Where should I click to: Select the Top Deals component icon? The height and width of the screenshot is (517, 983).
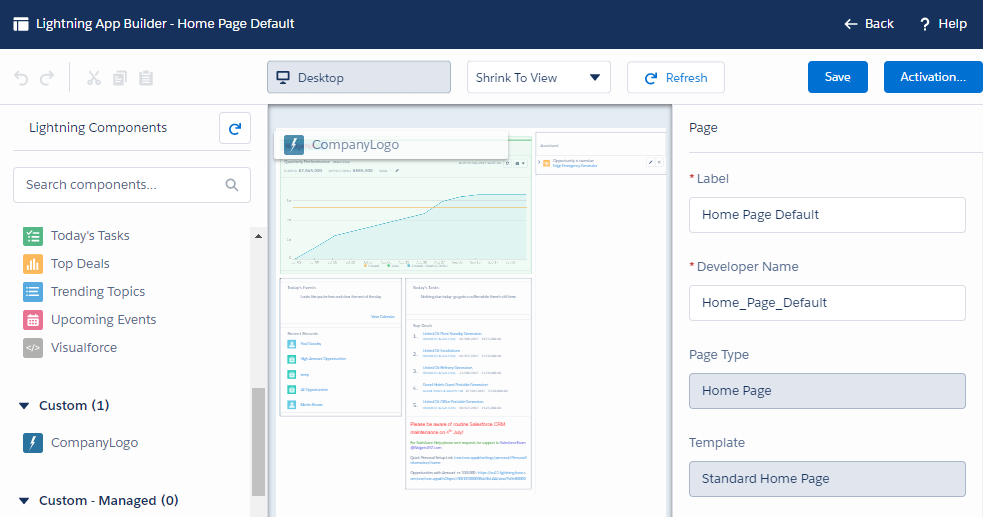click(33, 264)
